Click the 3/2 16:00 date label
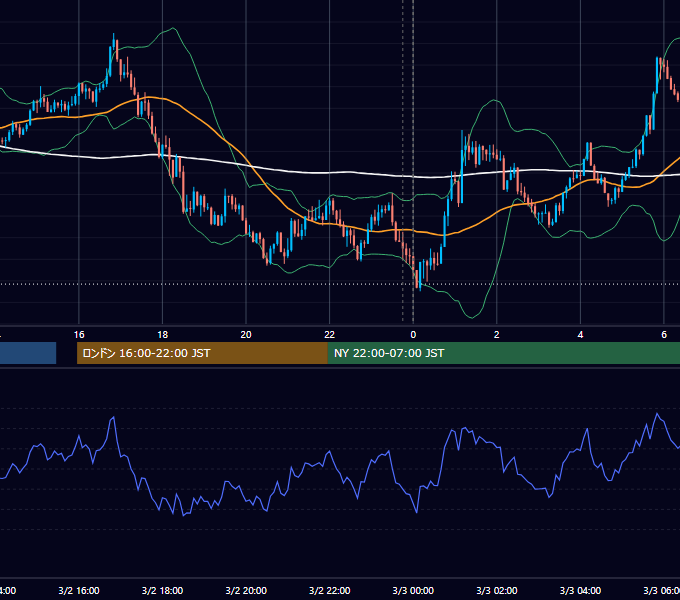 click(79, 590)
